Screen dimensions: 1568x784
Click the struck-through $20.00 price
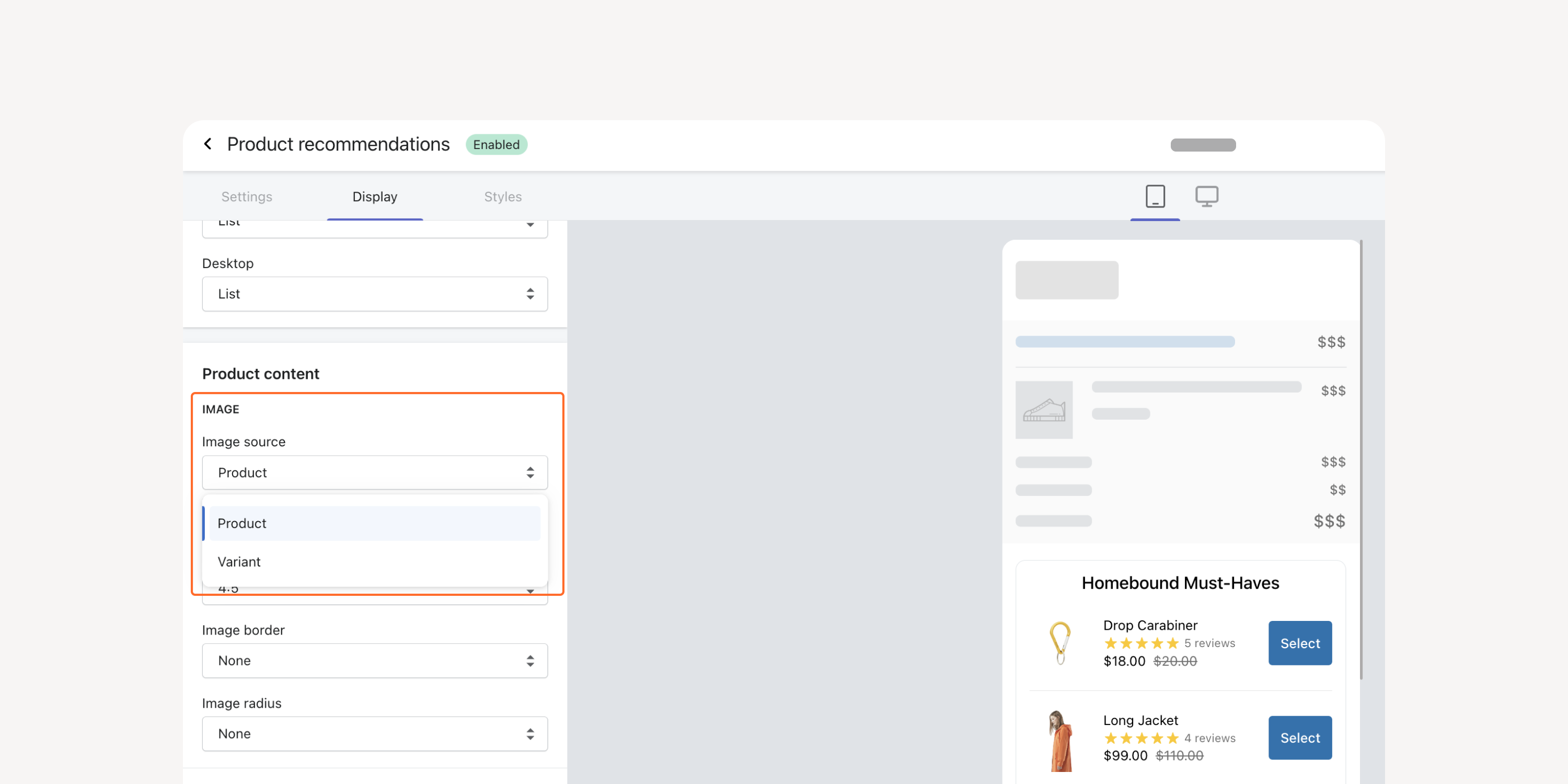click(x=1175, y=661)
